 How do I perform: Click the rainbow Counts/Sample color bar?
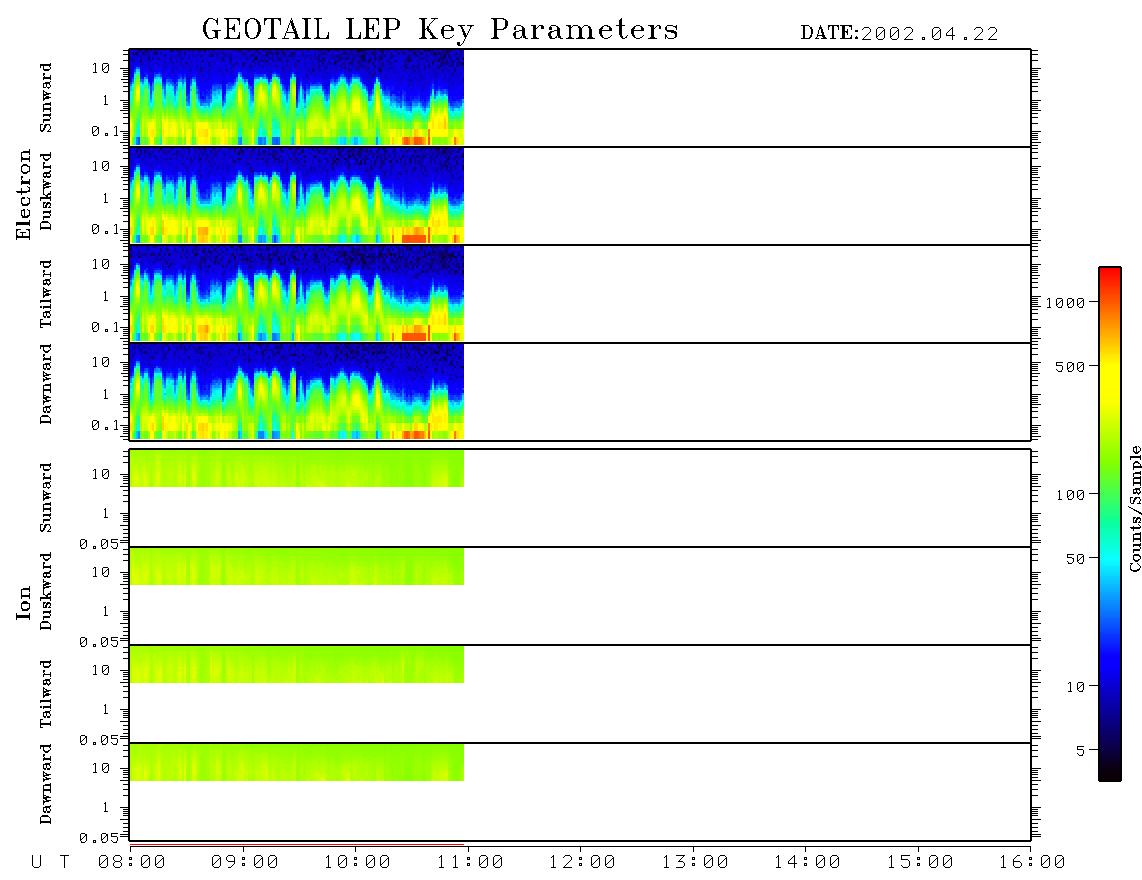click(1109, 524)
